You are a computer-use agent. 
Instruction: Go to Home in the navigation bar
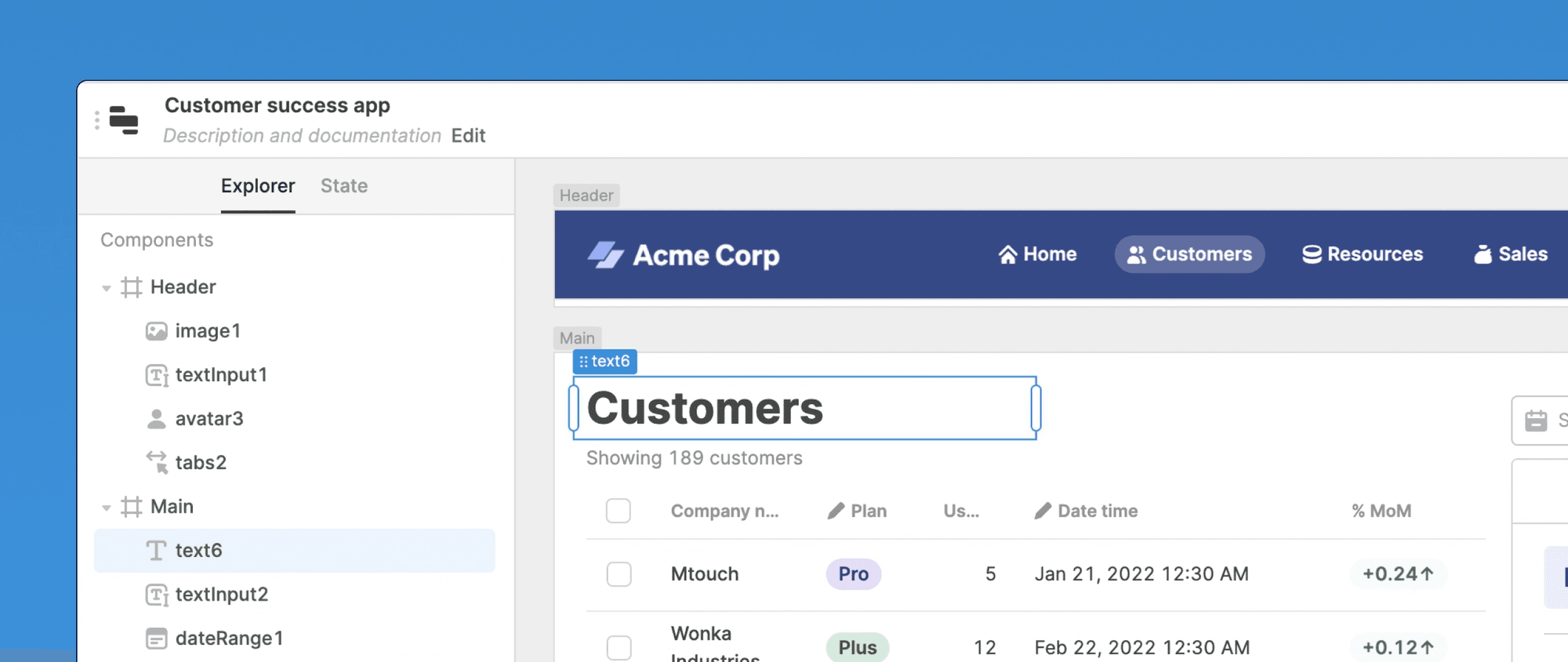pyautogui.click(x=1036, y=254)
